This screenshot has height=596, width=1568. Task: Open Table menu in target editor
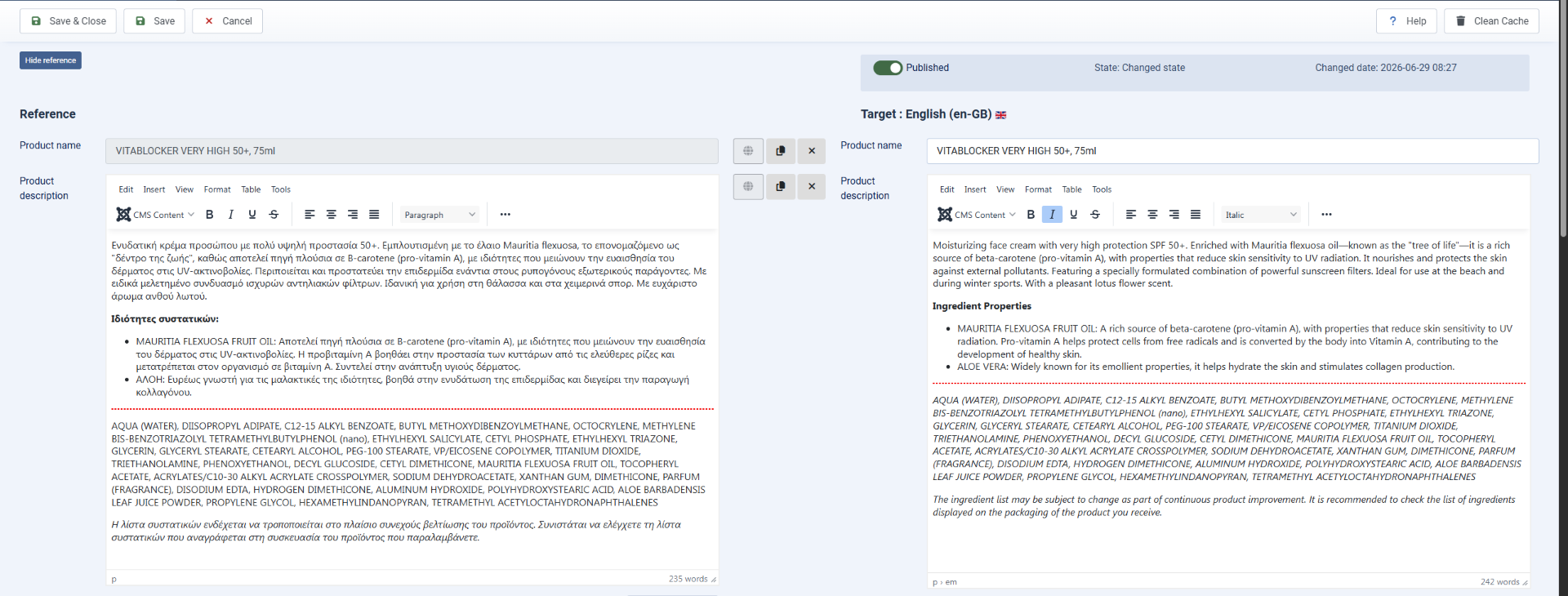(1071, 189)
